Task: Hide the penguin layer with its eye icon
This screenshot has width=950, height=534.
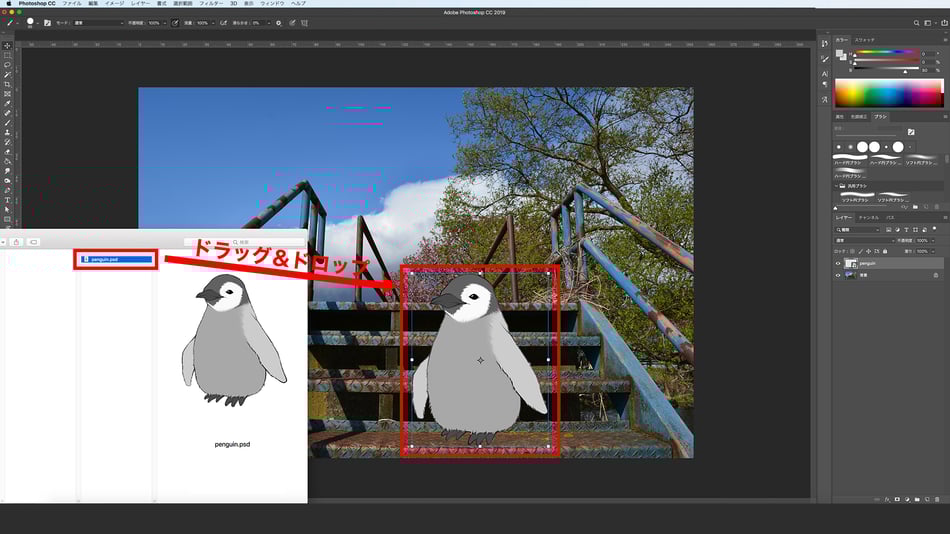Action: click(838, 263)
